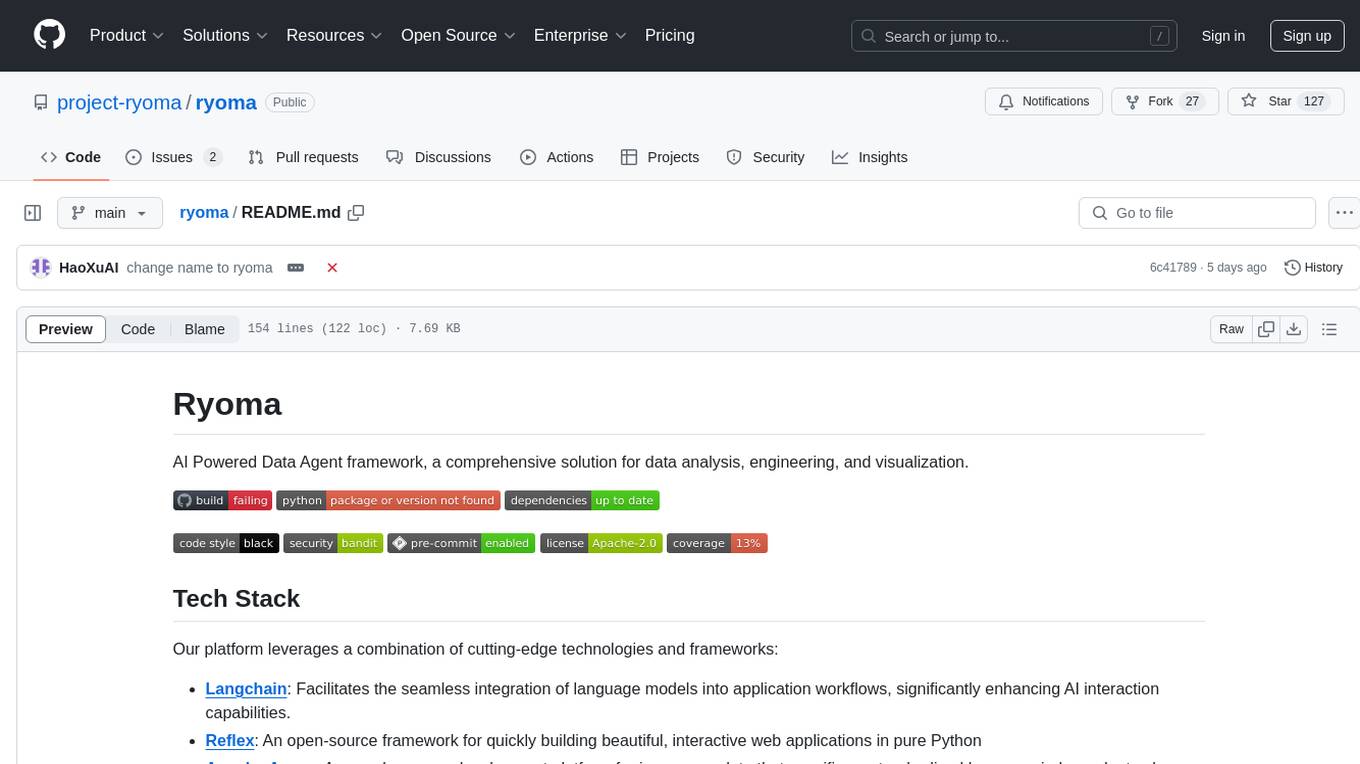Click the Ryoma heading
This screenshot has height=764, width=1360.
pyautogui.click(x=227, y=404)
